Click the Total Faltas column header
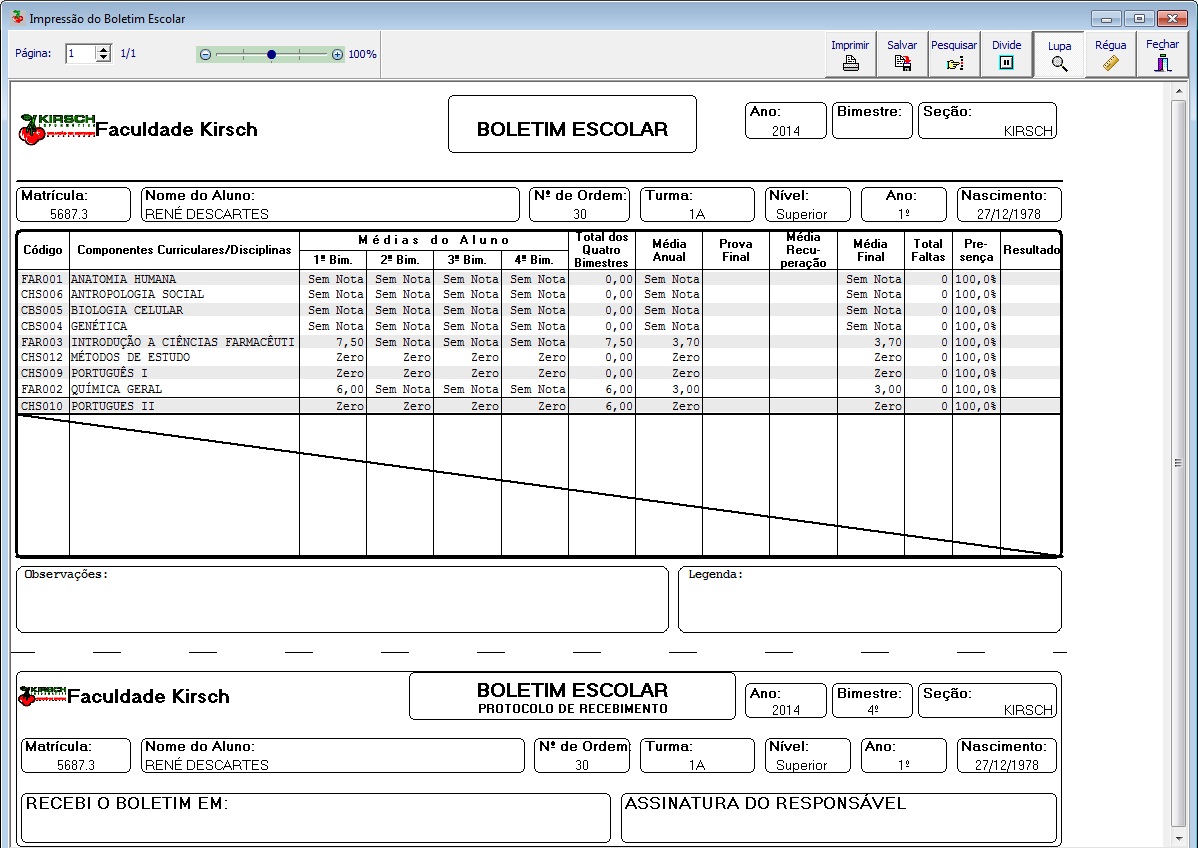 (928, 251)
